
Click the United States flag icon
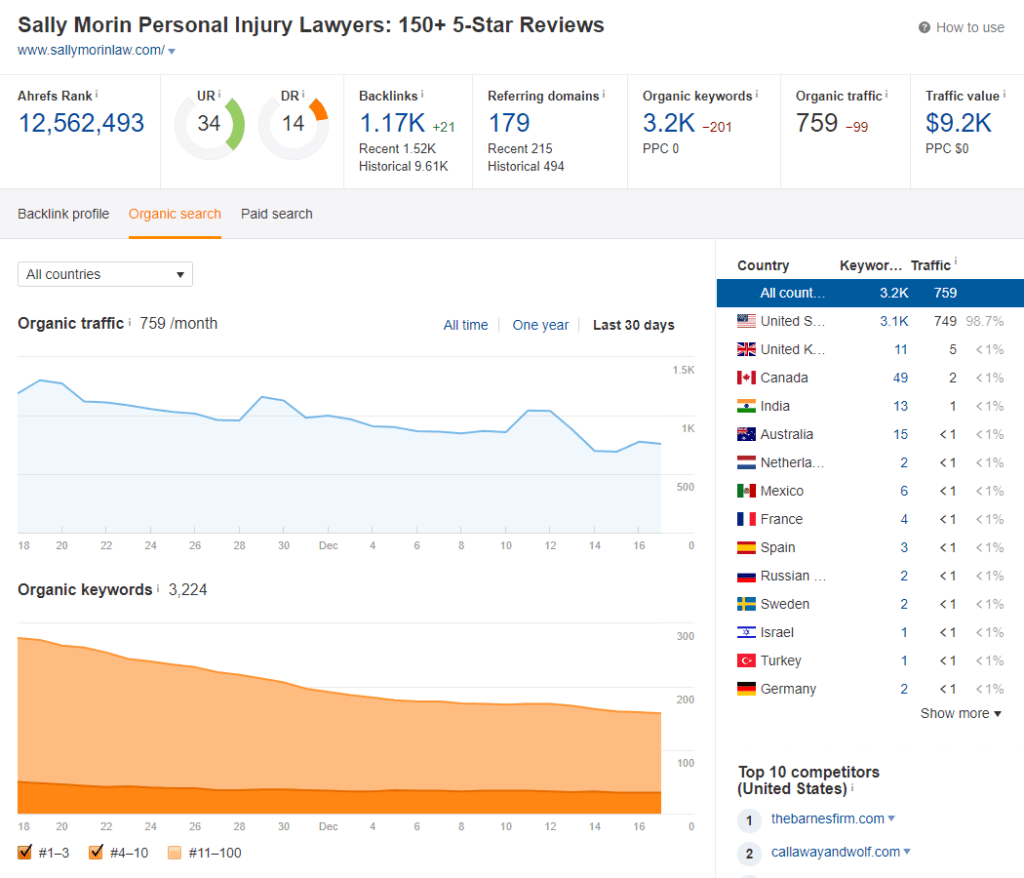point(746,321)
